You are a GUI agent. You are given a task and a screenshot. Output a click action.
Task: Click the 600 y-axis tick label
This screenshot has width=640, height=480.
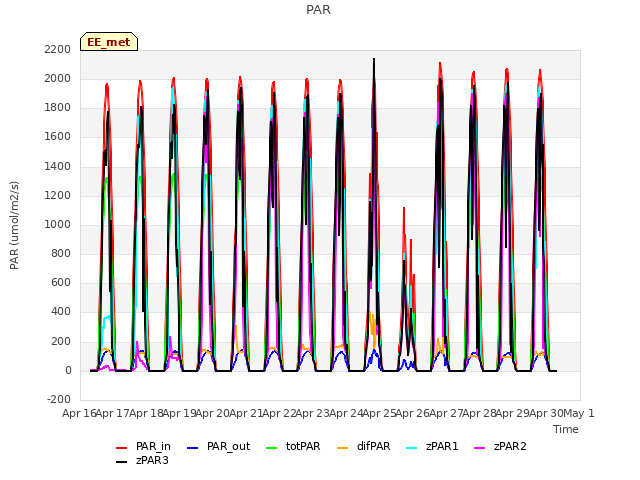(61, 282)
